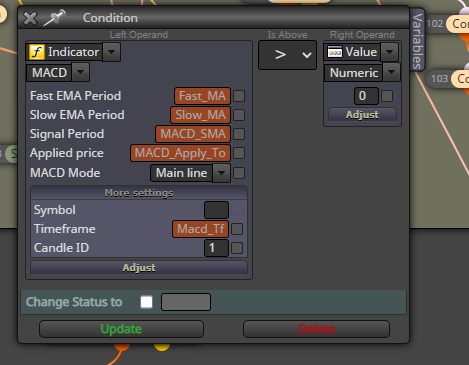
Task: Enable the Change Status to checkbox
Action: (147, 302)
